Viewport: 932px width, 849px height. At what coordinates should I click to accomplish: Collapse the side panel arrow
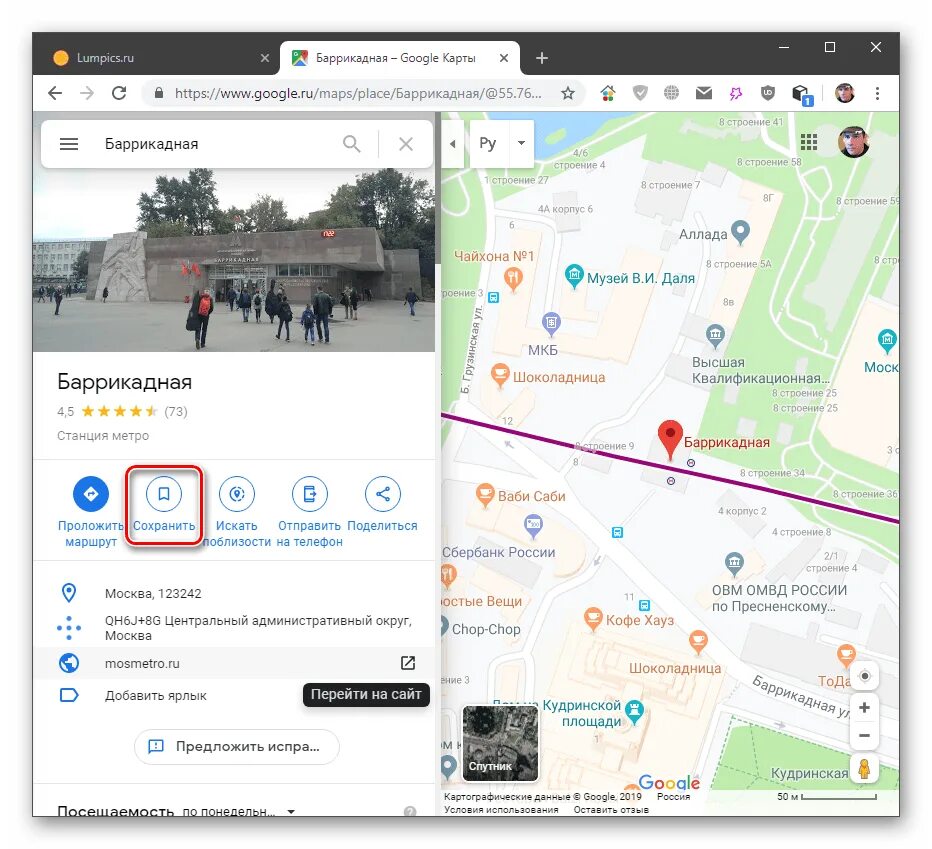[452, 144]
